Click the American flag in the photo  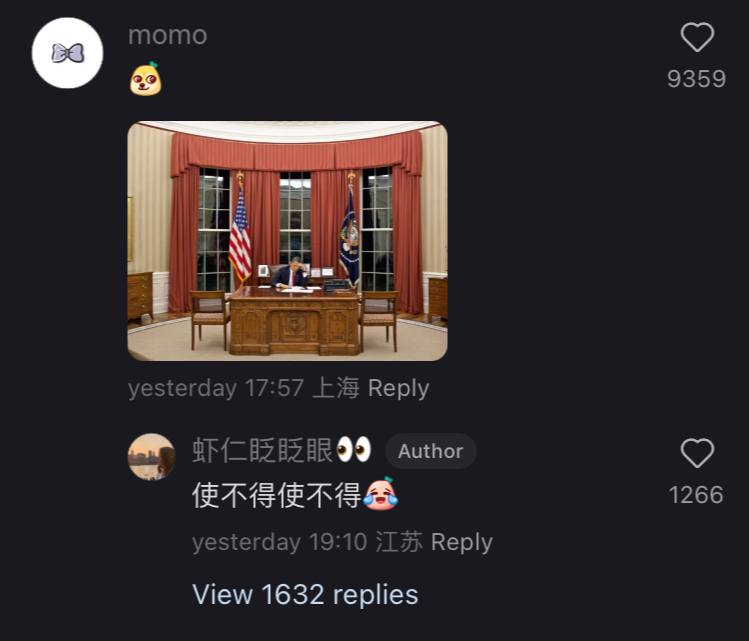point(240,231)
